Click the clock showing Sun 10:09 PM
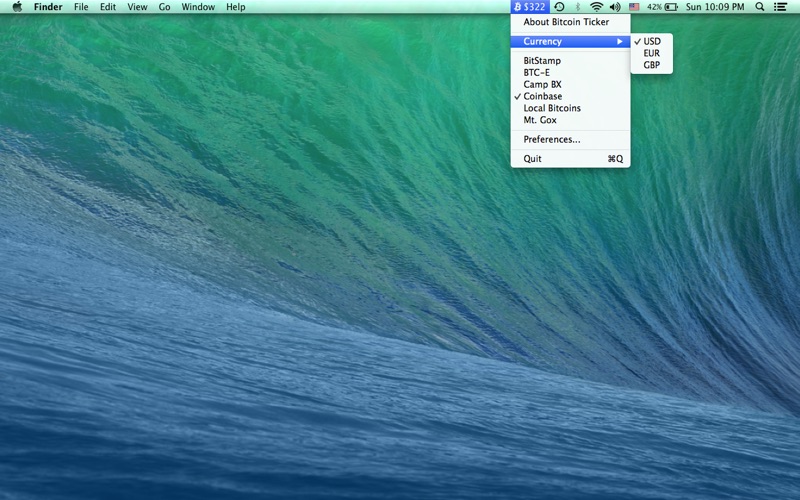Screen dimensions: 800x500 pos(714,7)
